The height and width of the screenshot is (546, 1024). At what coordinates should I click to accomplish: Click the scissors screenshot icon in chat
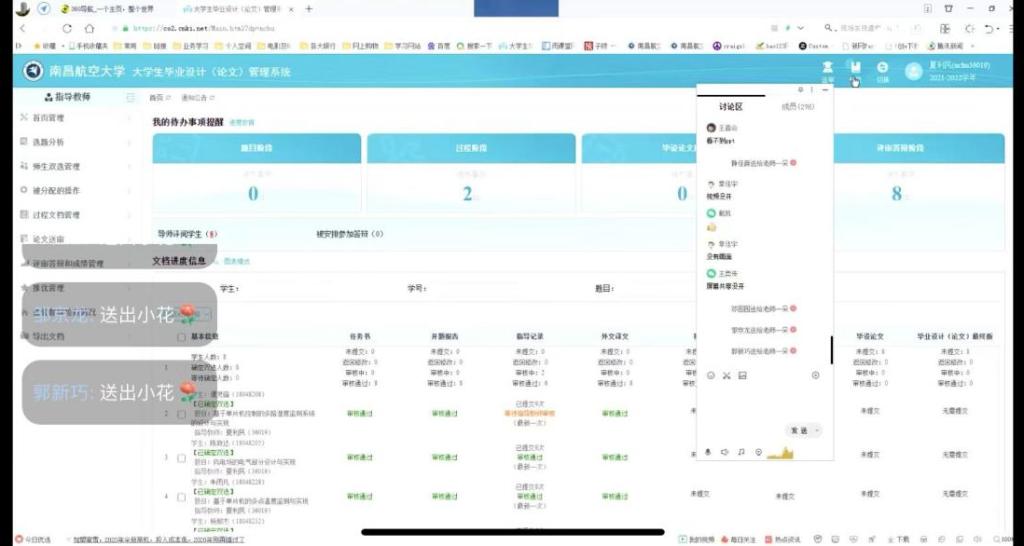(x=726, y=376)
